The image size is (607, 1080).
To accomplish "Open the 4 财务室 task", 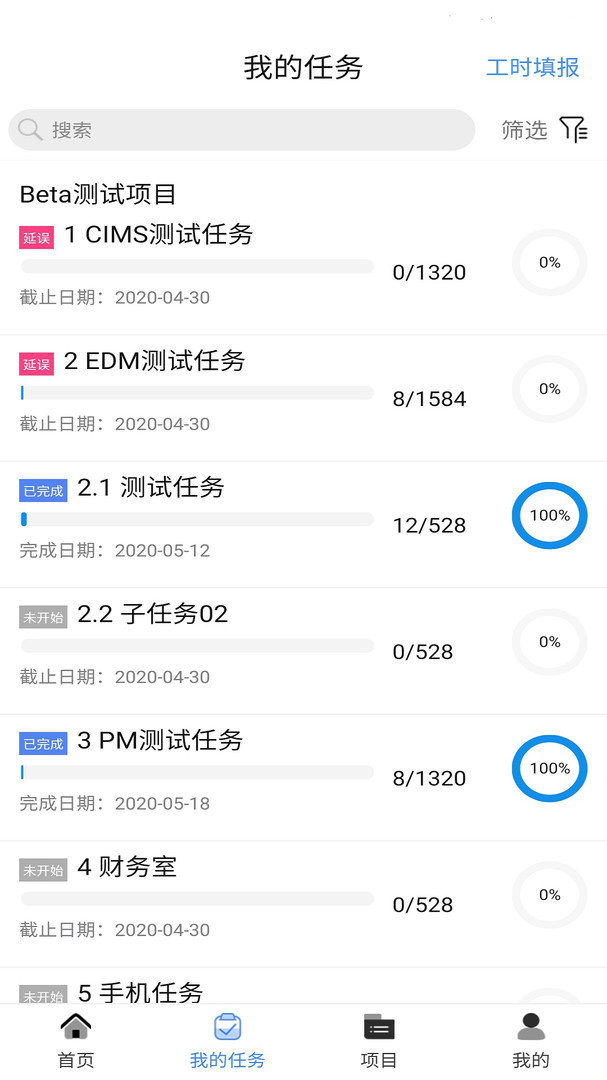I will click(127, 867).
